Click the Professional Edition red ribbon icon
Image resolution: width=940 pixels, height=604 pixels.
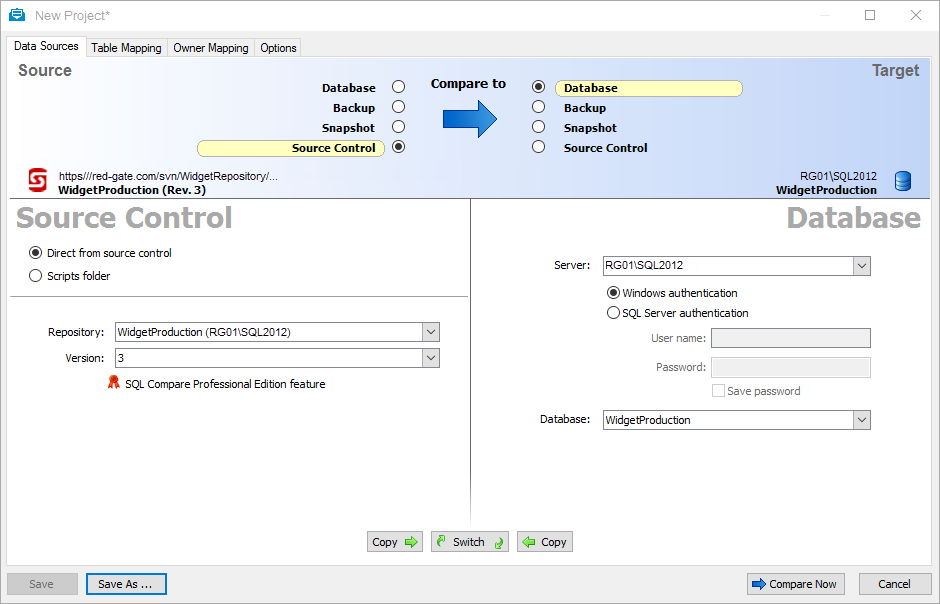click(114, 383)
